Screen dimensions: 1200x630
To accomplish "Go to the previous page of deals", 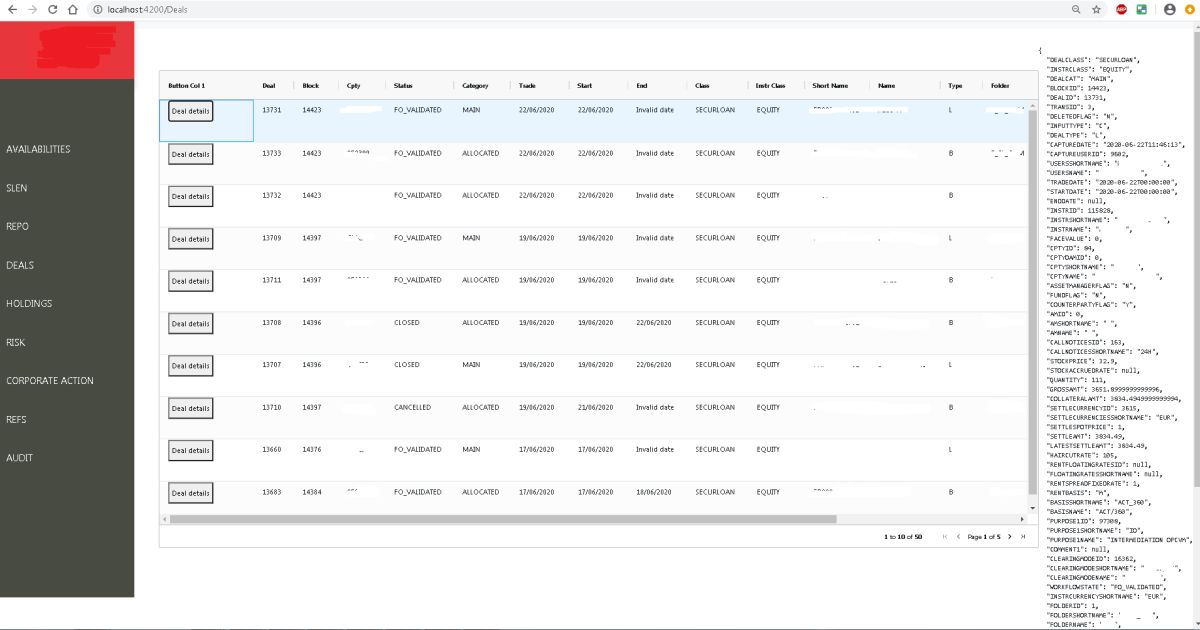I will coord(958,537).
